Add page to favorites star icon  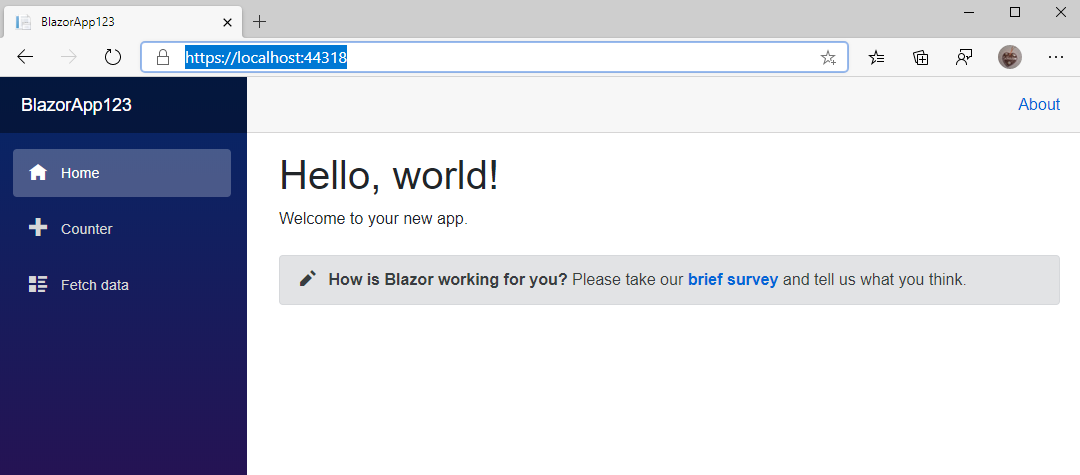828,58
